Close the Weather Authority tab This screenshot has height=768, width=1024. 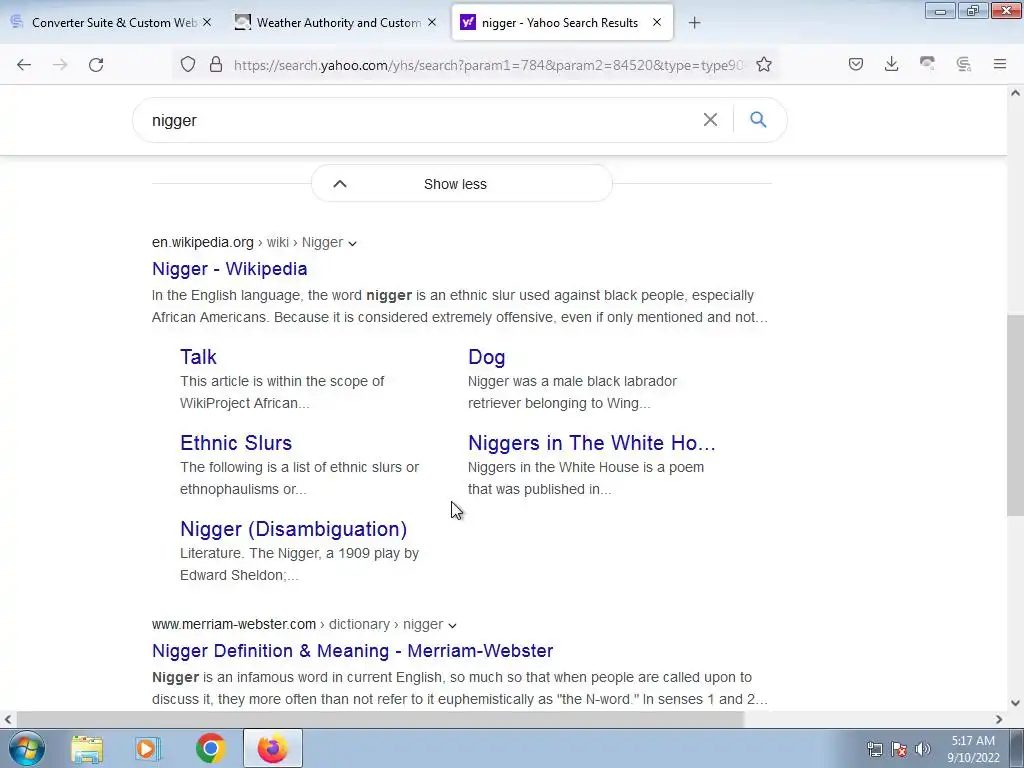(x=432, y=22)
